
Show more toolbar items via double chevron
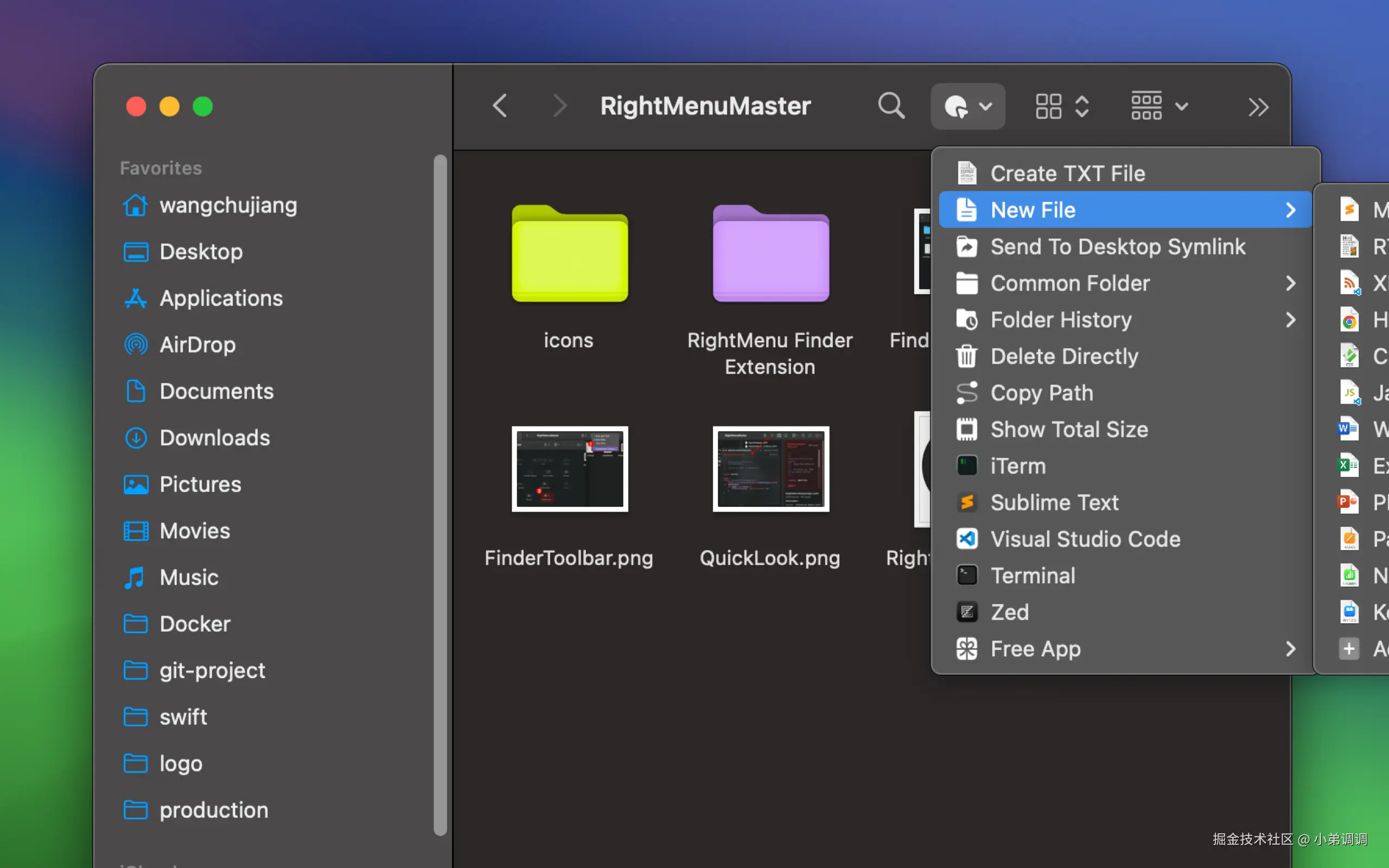pos(1258,107)
